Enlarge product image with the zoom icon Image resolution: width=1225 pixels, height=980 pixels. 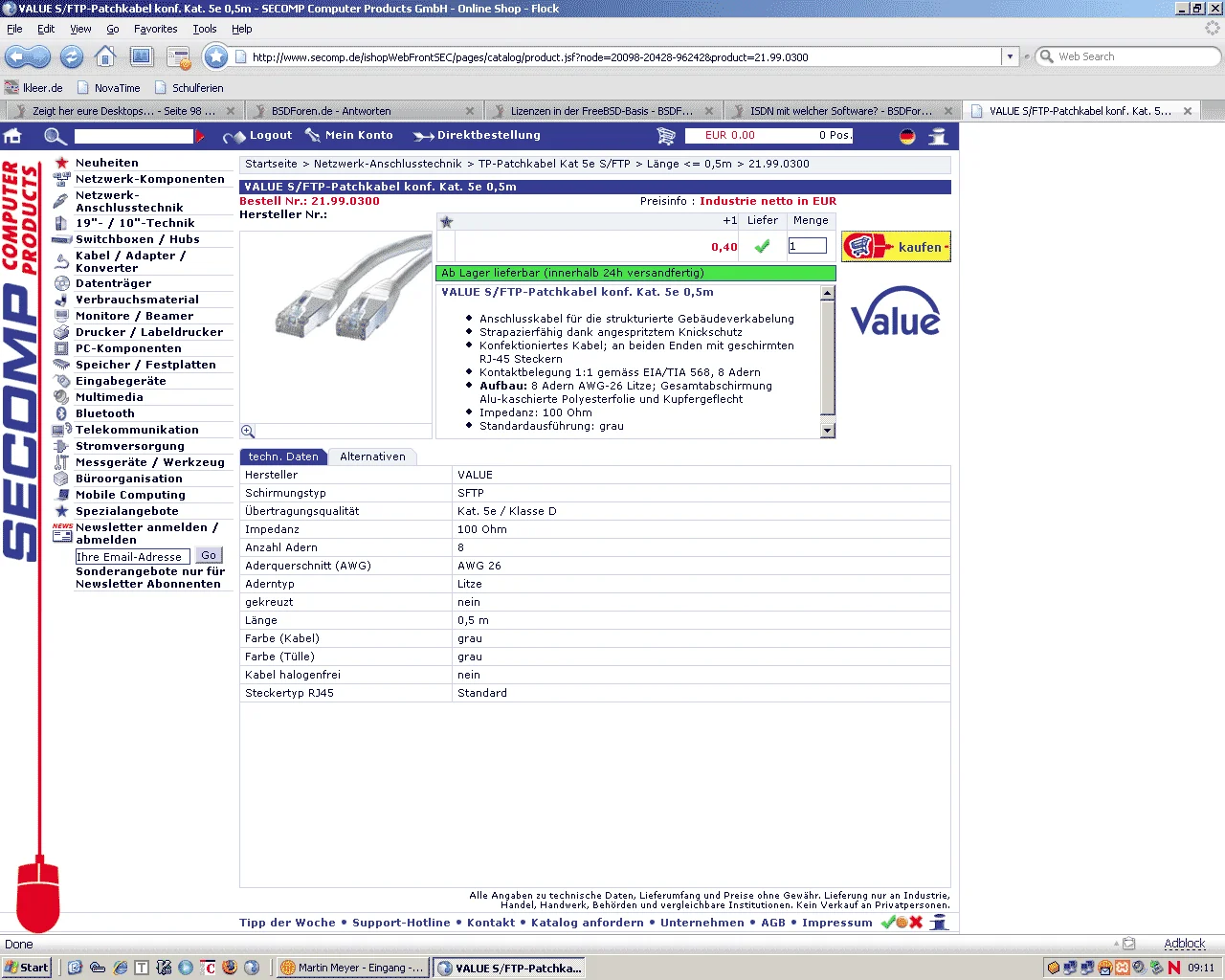pos(248,432)
